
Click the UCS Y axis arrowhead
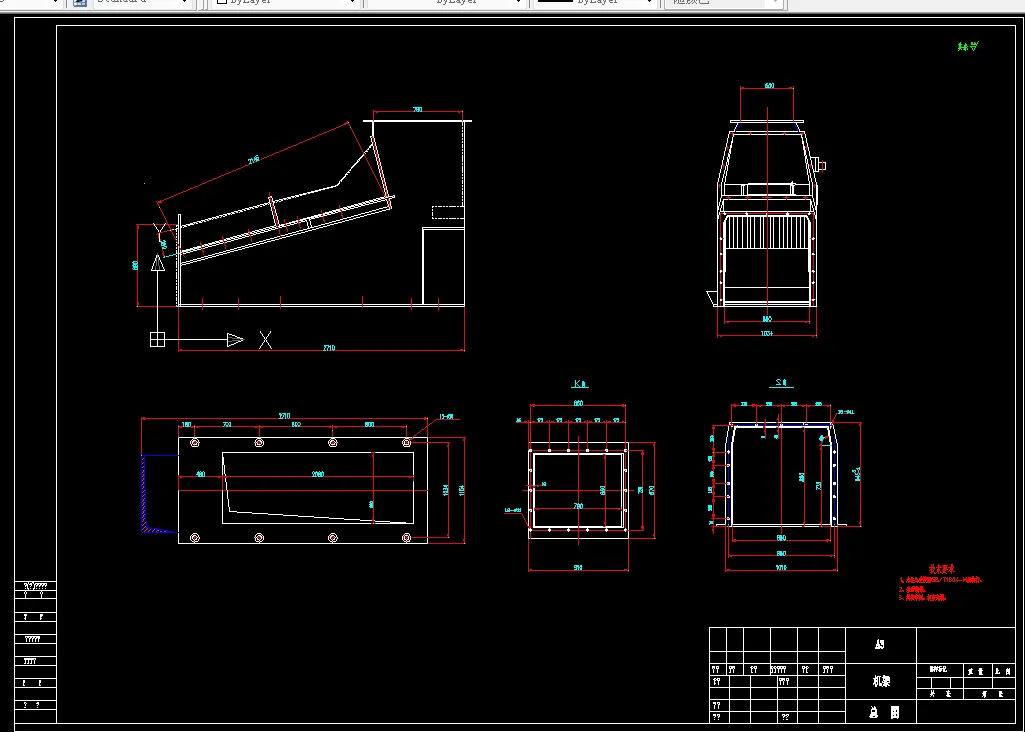coord(158,263)
